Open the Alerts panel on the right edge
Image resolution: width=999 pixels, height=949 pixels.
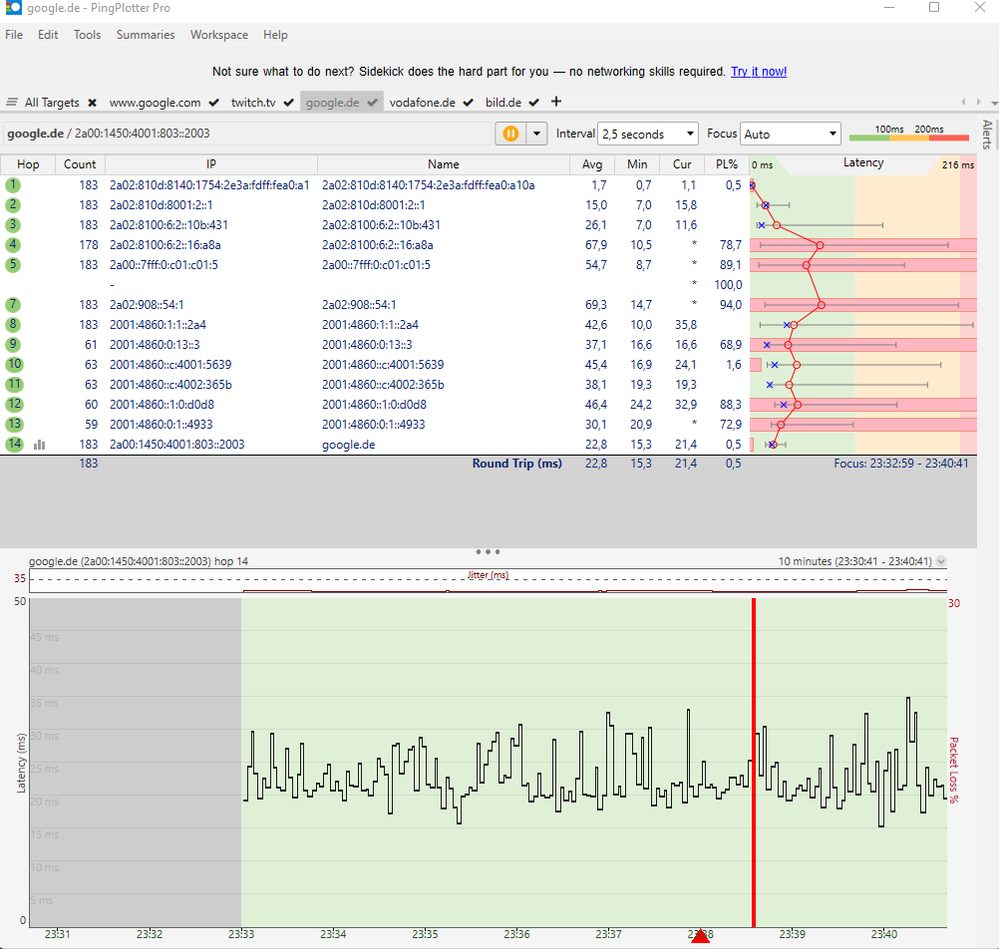987,135
